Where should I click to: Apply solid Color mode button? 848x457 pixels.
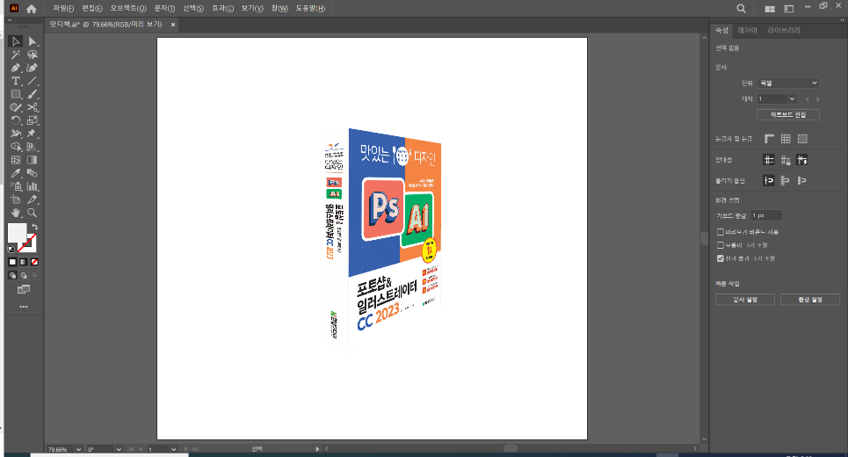tap(12, 262)
